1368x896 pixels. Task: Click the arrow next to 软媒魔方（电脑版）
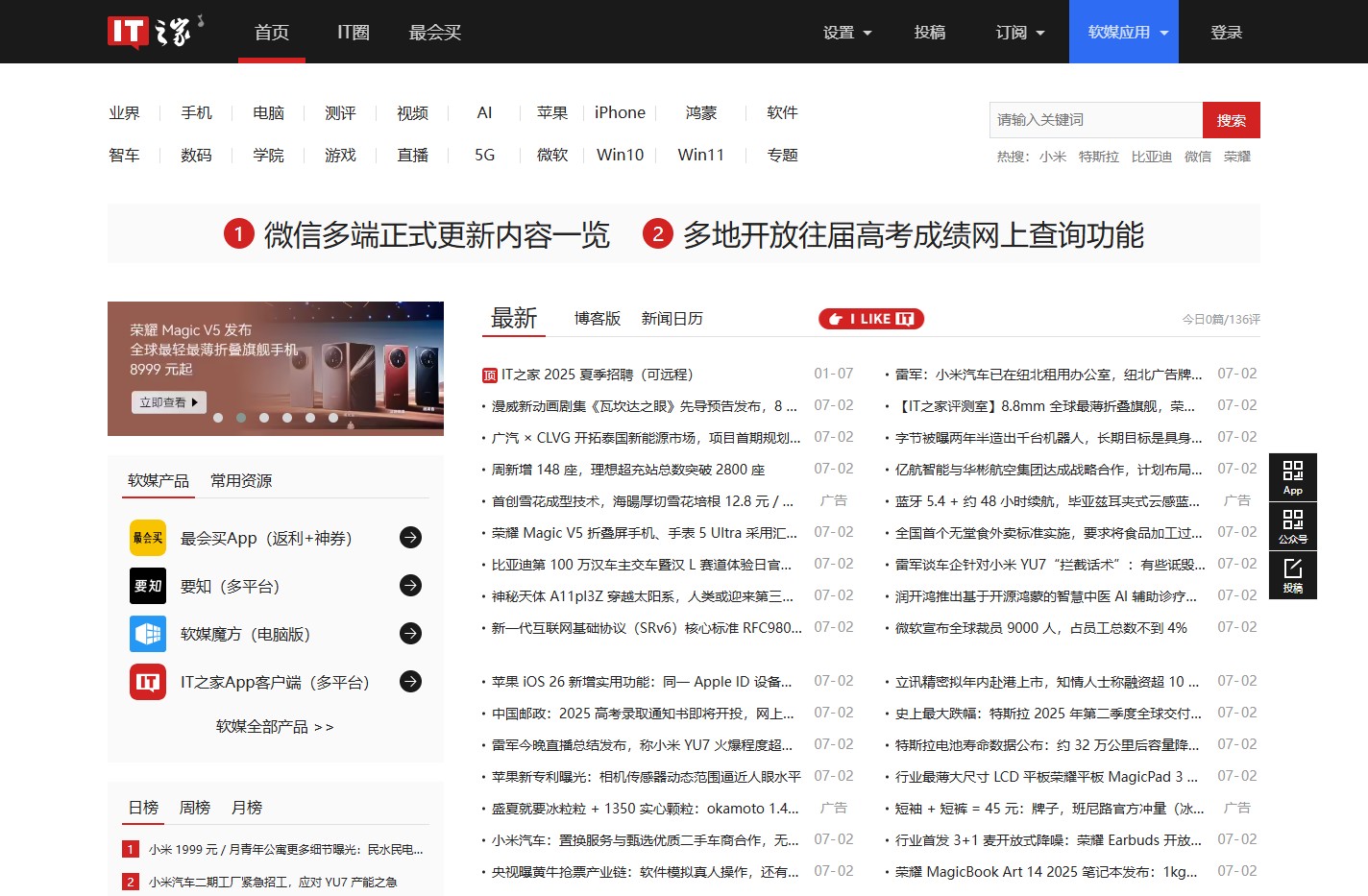[x=410, y=634]
